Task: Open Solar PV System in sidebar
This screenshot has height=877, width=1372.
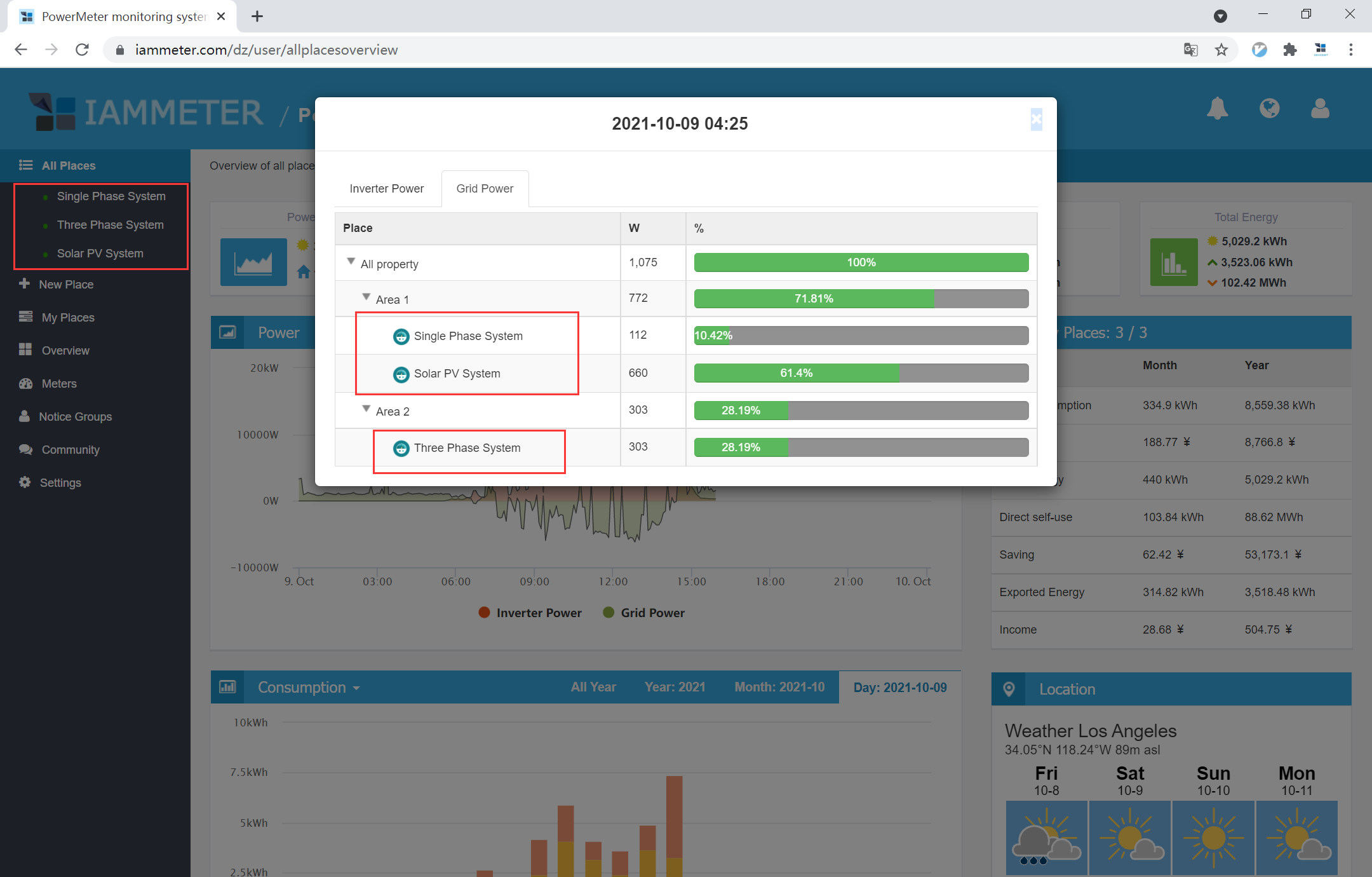Action: pos(100,254)
